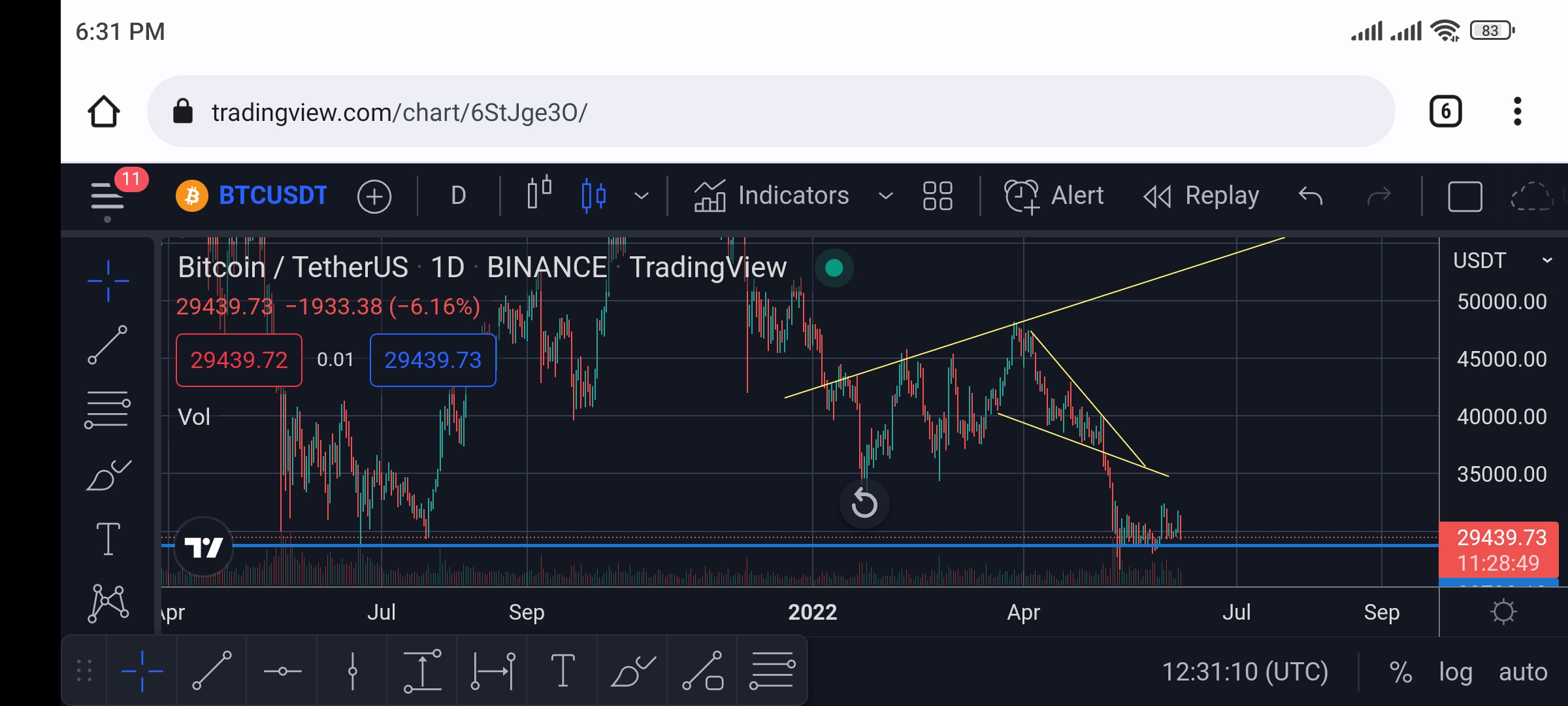Screen dimensions: 1568x706
Task: Select the blue candlestick chart style
Action: pyautogui.click(x=593, y=195)
